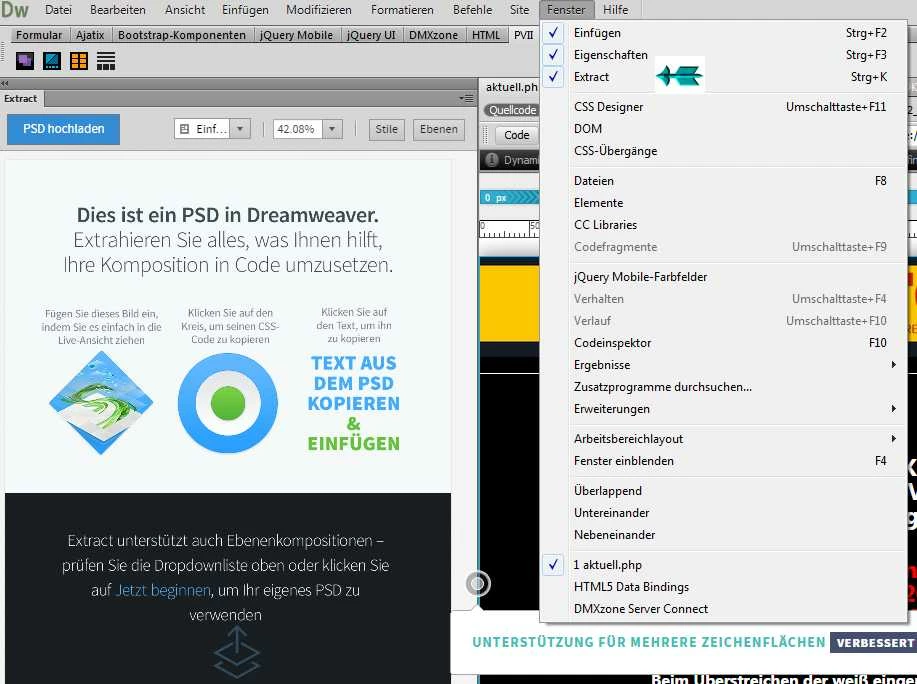Open the Formatieren menu

click(x=402, y=10)
